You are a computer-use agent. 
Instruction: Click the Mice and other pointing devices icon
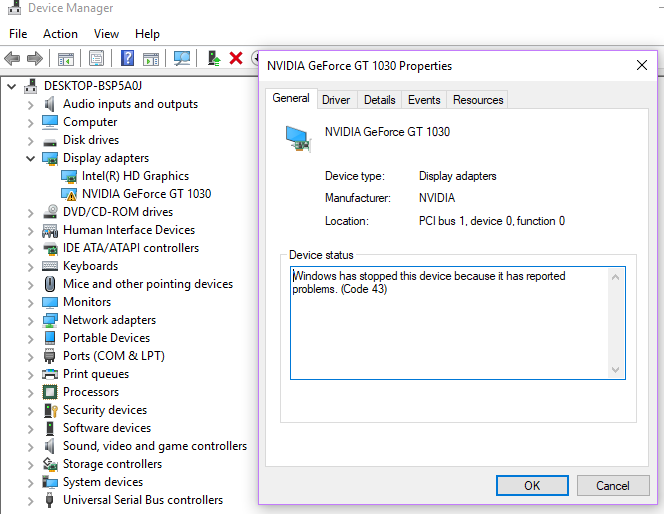click(50, 284)
